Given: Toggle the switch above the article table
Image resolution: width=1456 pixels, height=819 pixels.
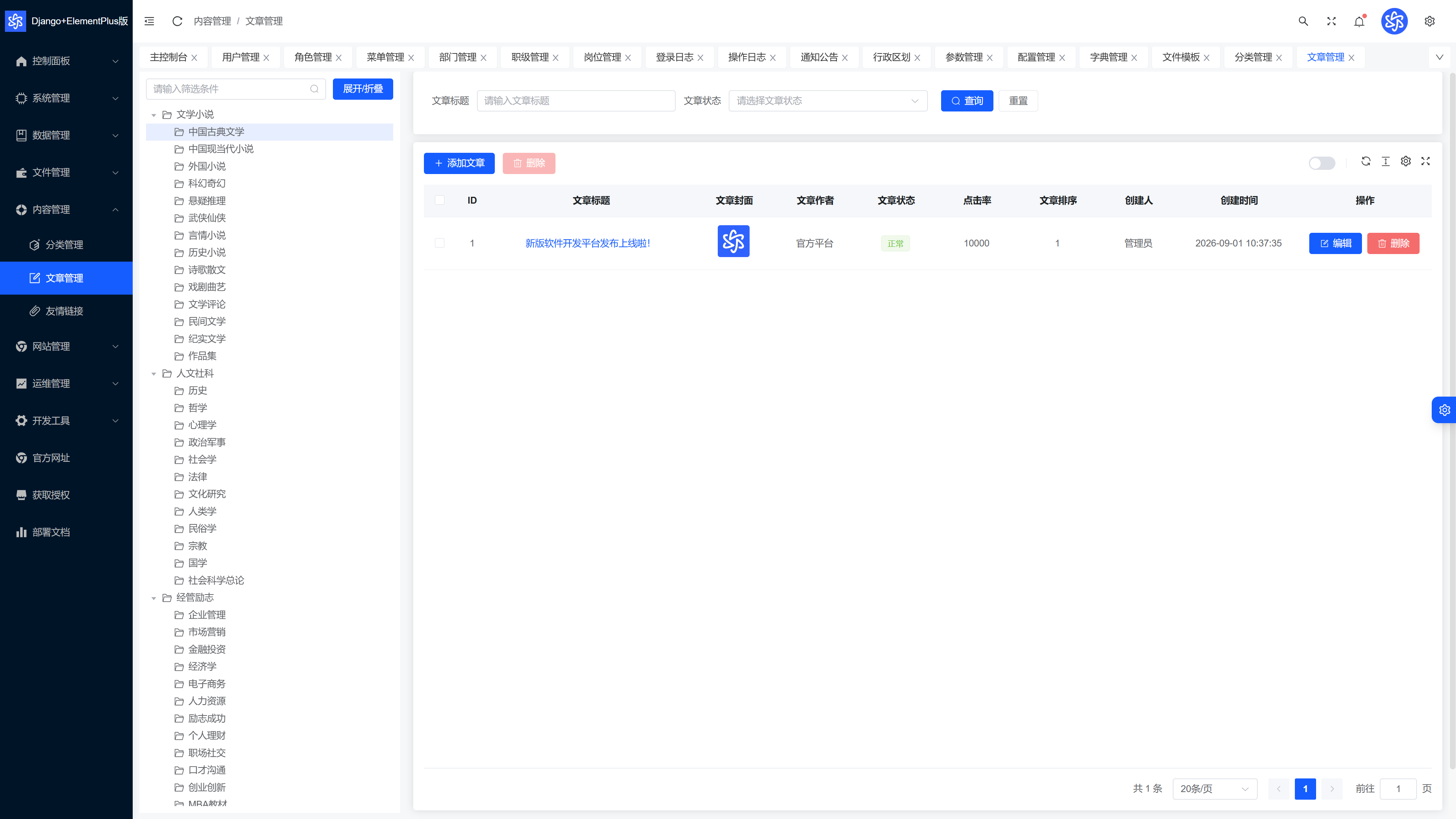Looking at the screenshot, I should pos(1321,163).
